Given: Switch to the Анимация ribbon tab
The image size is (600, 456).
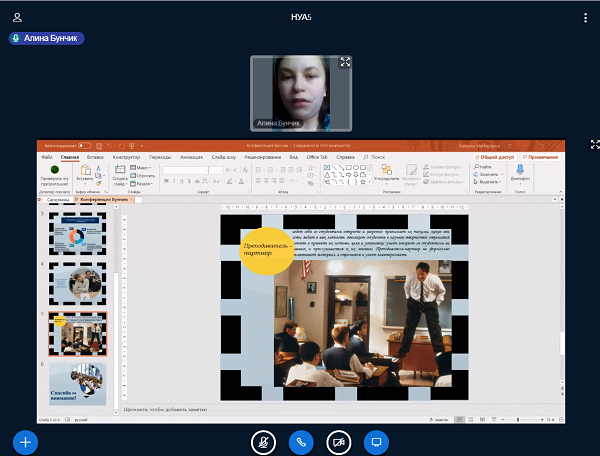Looking at the screenshot, I should (191, 157).
